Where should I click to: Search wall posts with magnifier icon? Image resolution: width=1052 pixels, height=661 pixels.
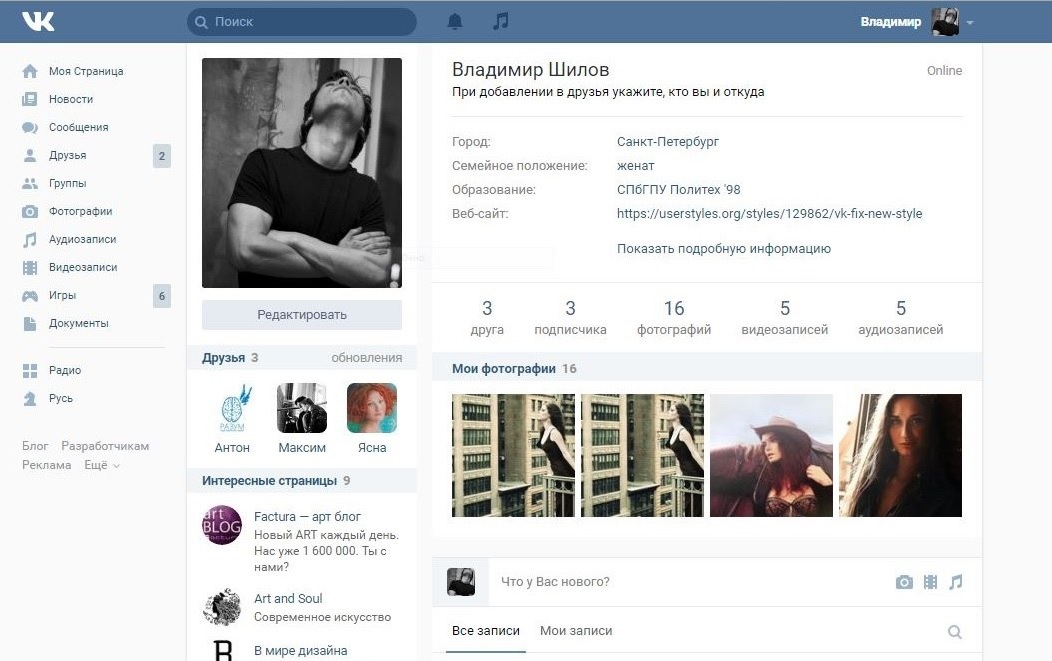[x=955, y=631]
